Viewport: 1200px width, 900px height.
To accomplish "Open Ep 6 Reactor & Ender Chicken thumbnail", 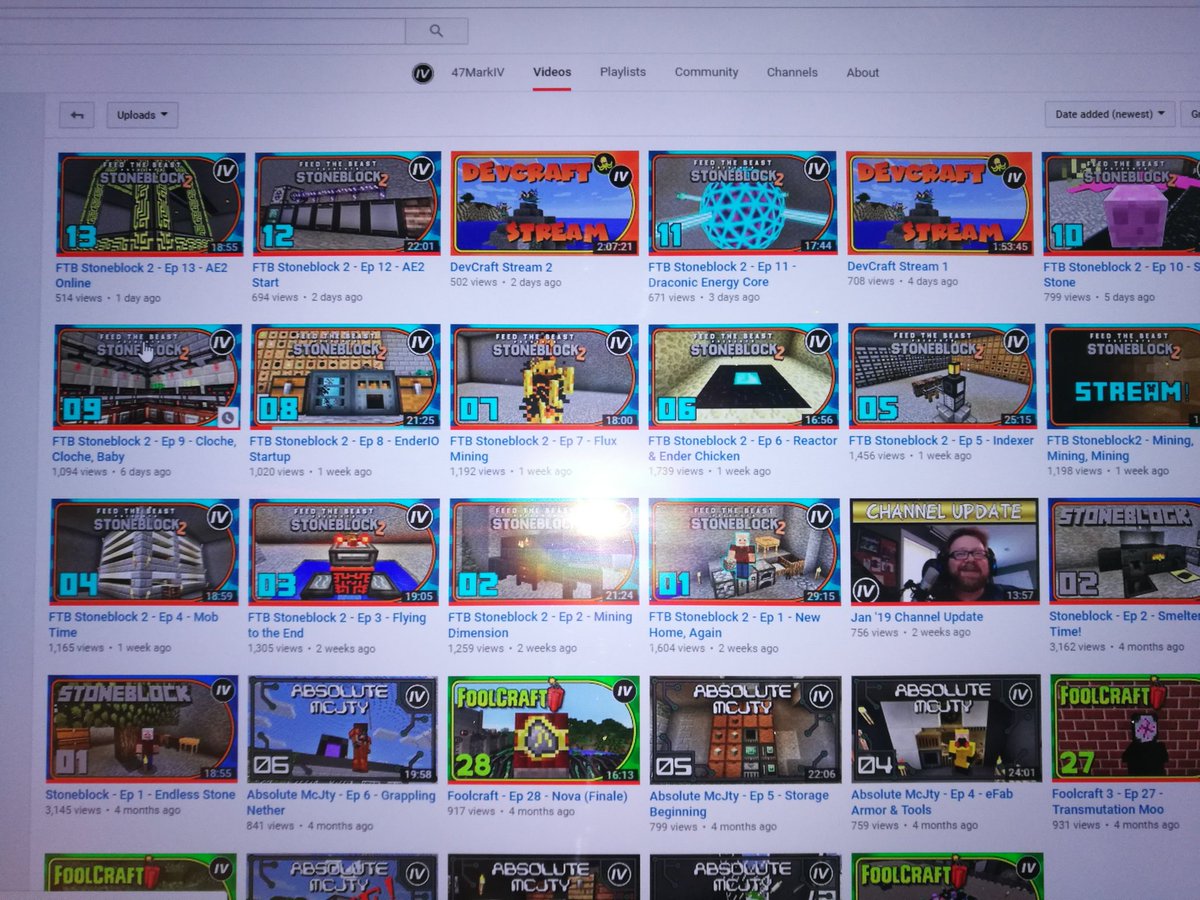I will (743, 376).
